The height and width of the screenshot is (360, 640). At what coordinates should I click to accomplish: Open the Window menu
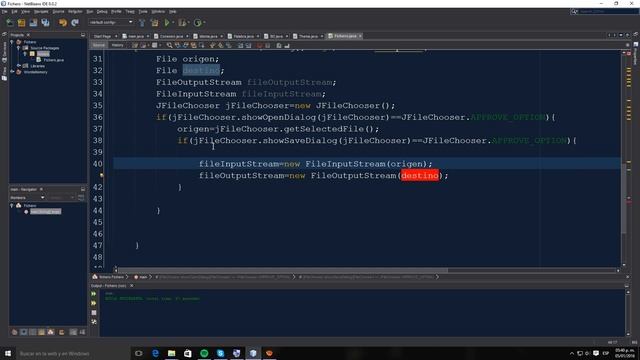(x=158, y=11)
